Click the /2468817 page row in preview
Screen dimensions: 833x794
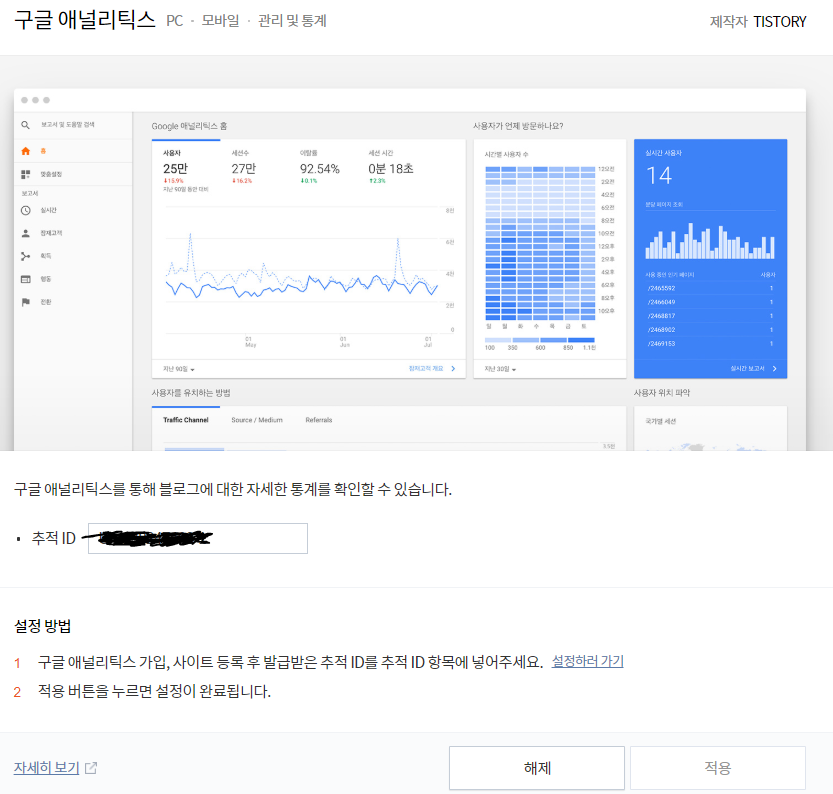pos(710,316)
